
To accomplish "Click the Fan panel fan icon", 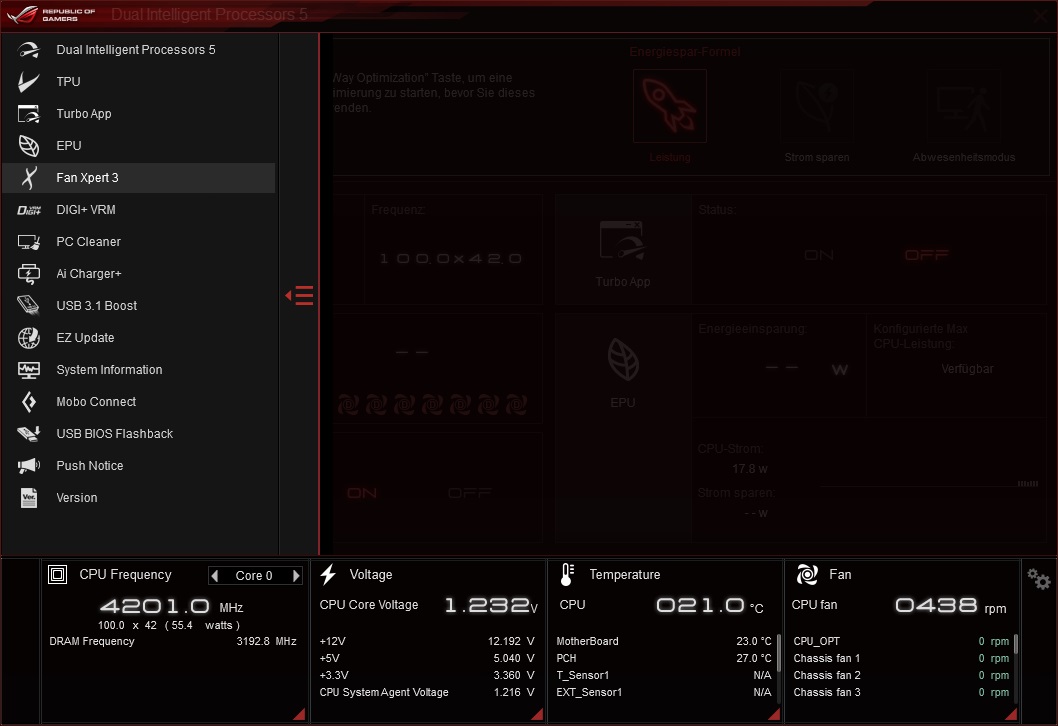I will click(807, 575).
